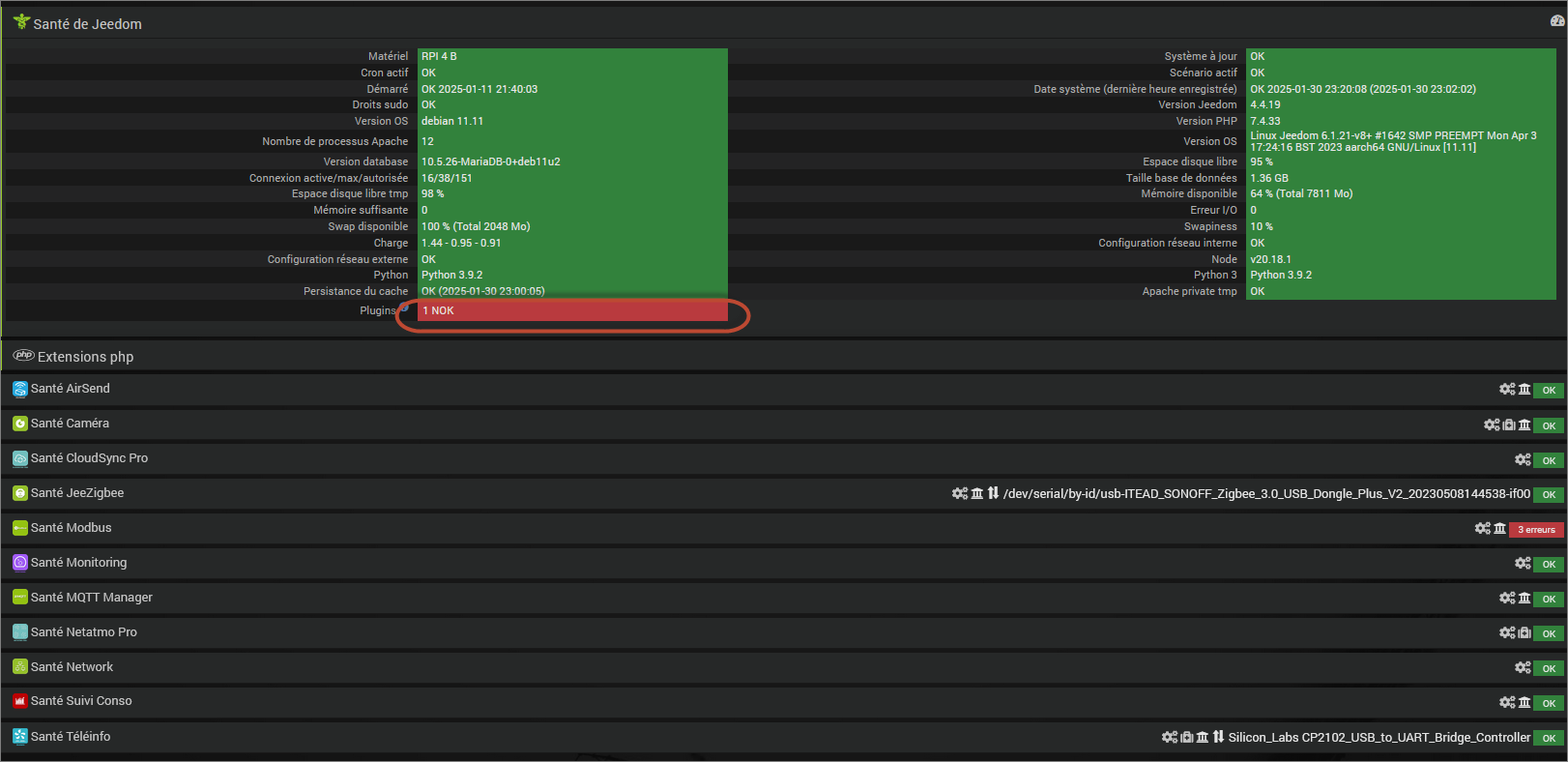1568x762 pixels.
Task: Toggle the Santé Monitoring section
Action: pyautogui.click(x=784, y=563)
